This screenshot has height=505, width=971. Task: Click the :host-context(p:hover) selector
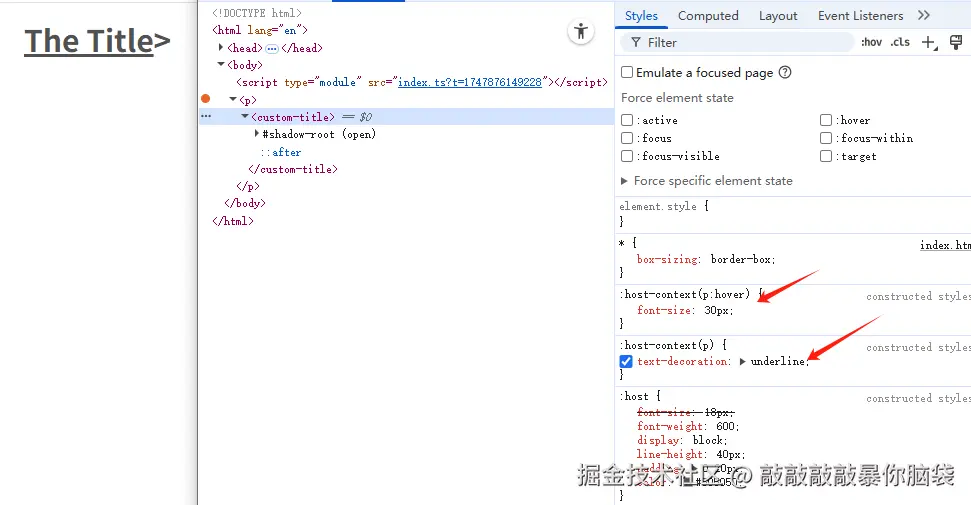tap(684, 294)
